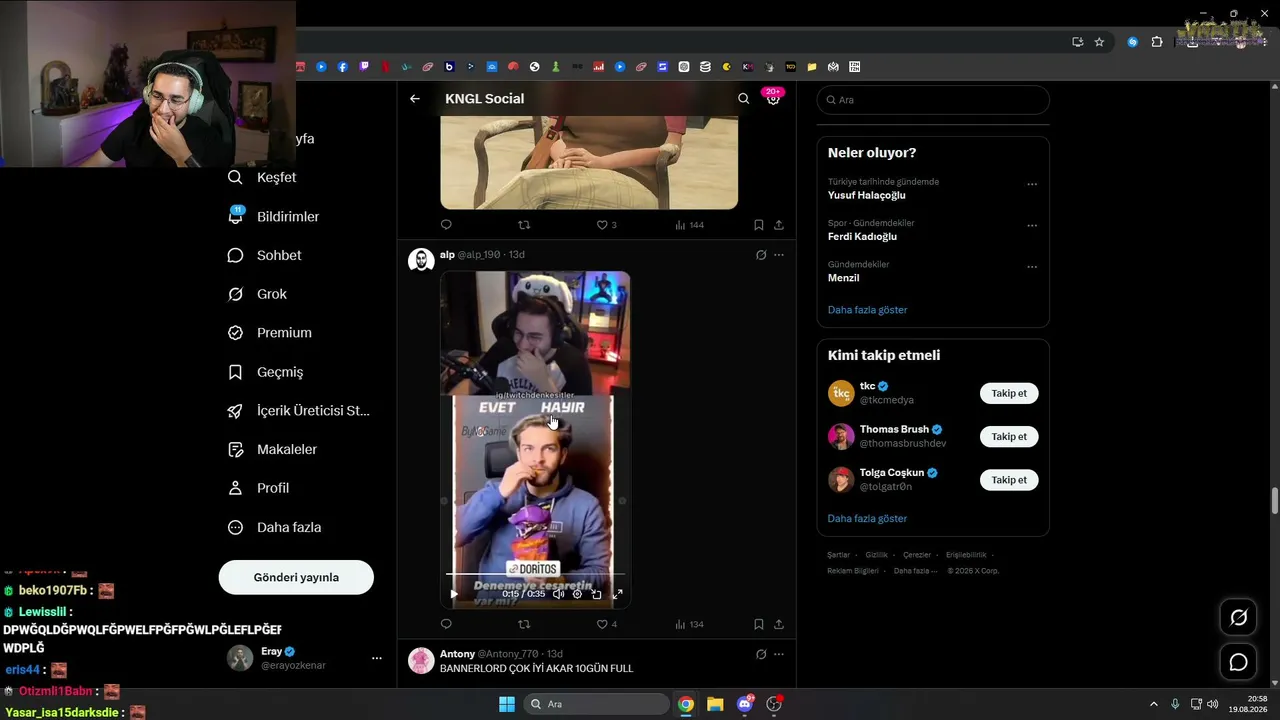The width and height of the screenshot is (1280, 720).
Task: Enable picture-in-picture for the video
Action: tap(597, 594)
